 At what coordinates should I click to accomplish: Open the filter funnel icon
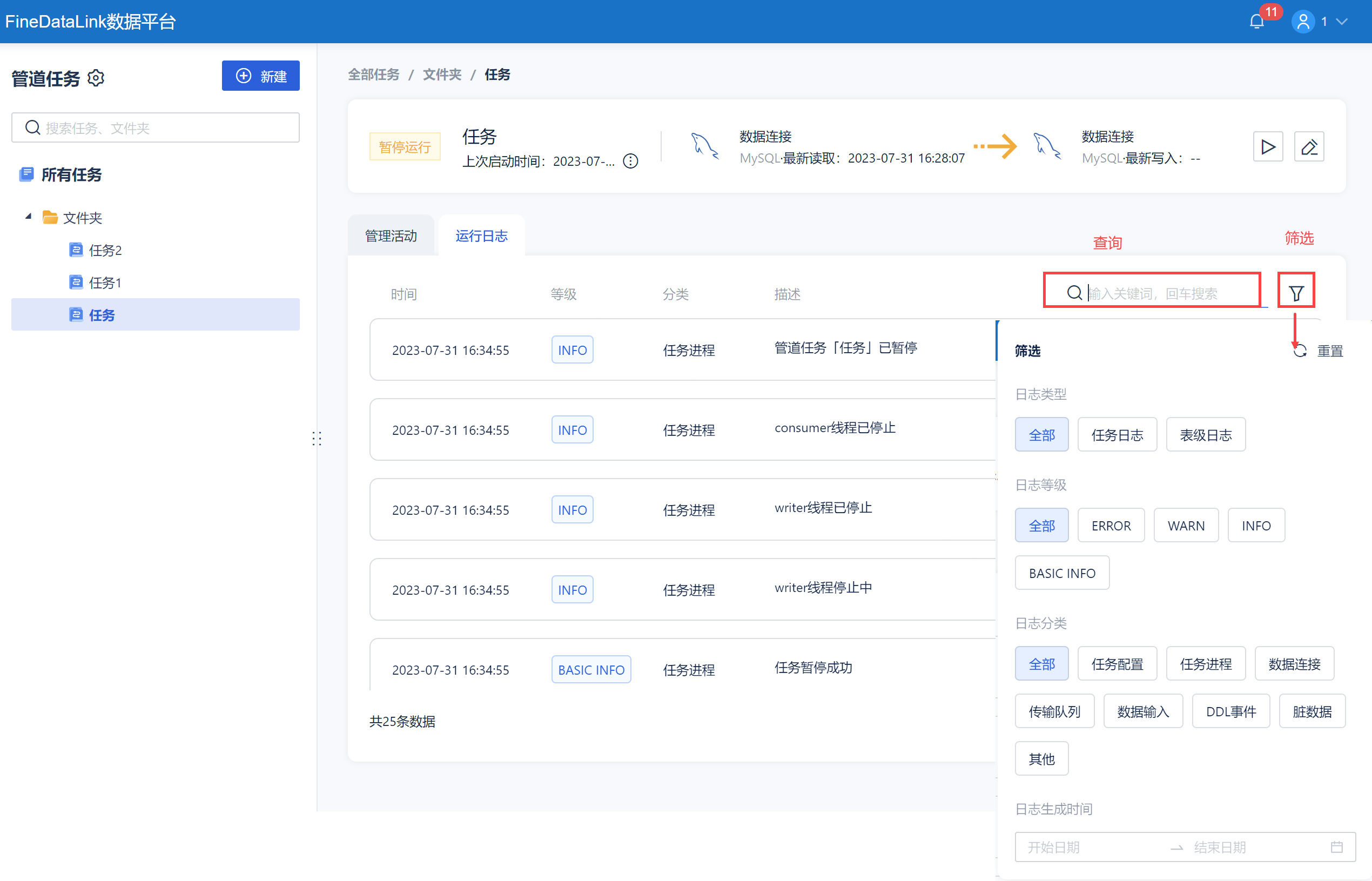[1295, 293]
